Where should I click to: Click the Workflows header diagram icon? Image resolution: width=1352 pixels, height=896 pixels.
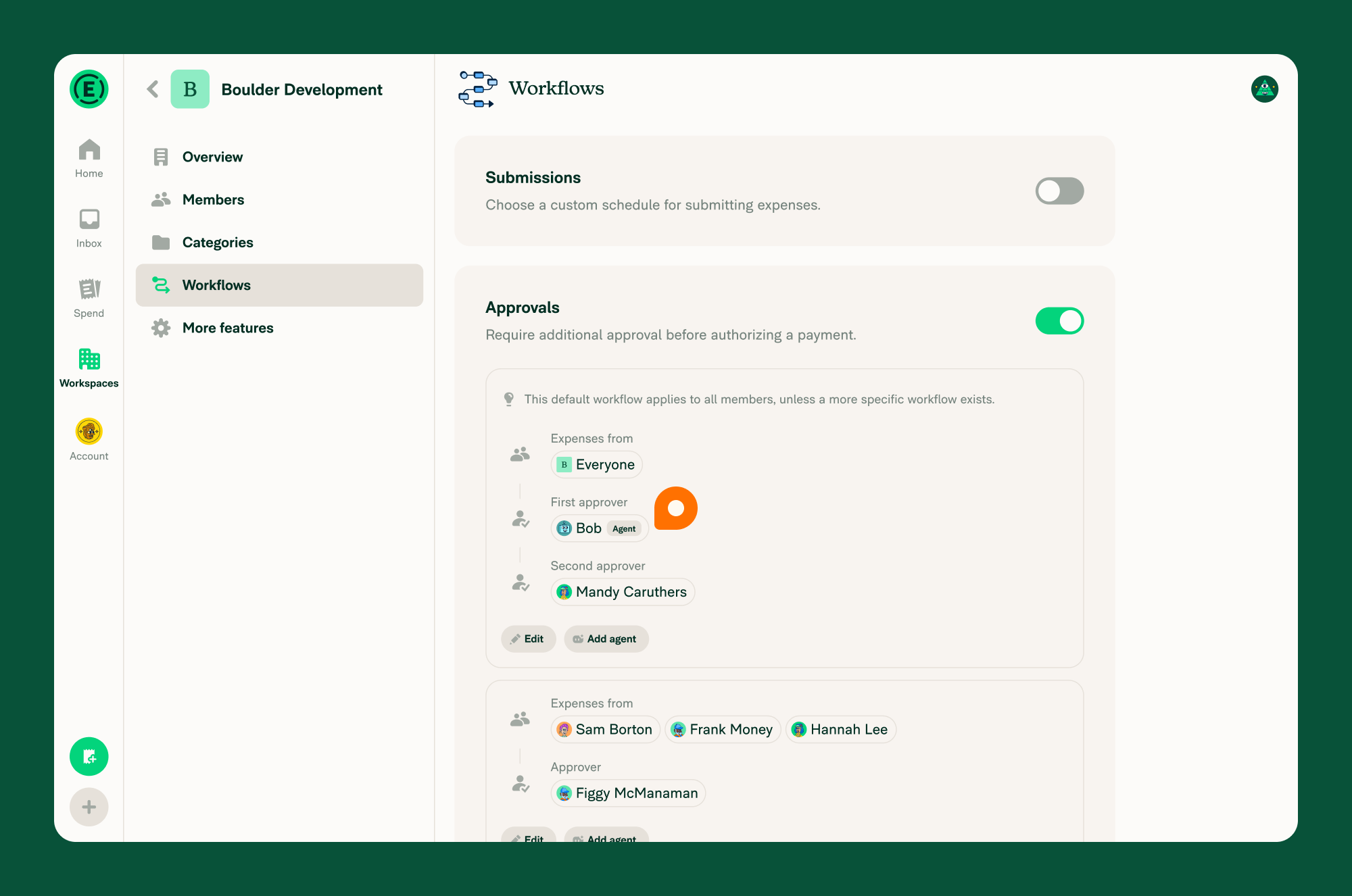[x=478, y=89]
